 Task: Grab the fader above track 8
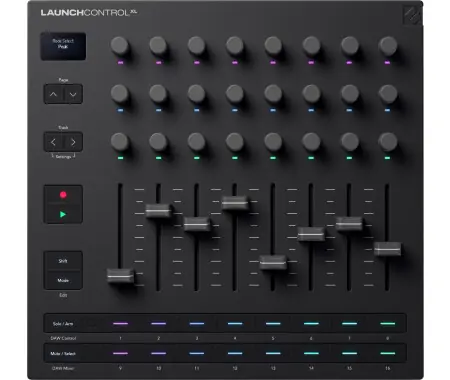point(387,249)
